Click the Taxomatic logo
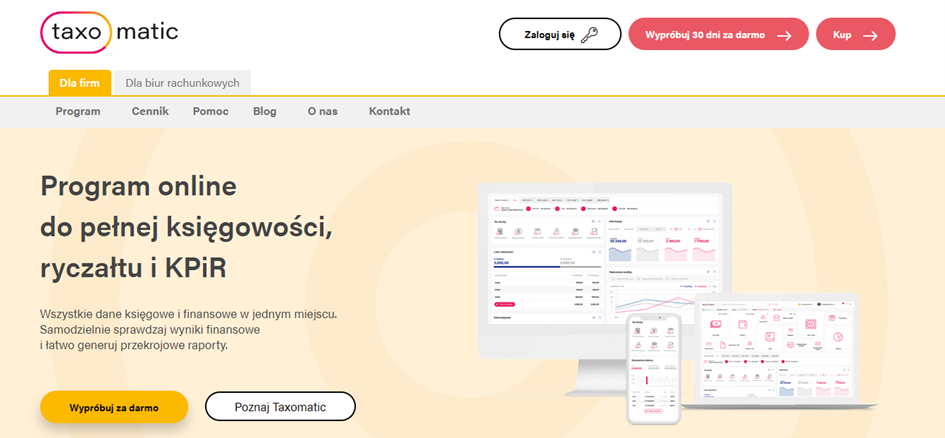 (x=109, y=32)
